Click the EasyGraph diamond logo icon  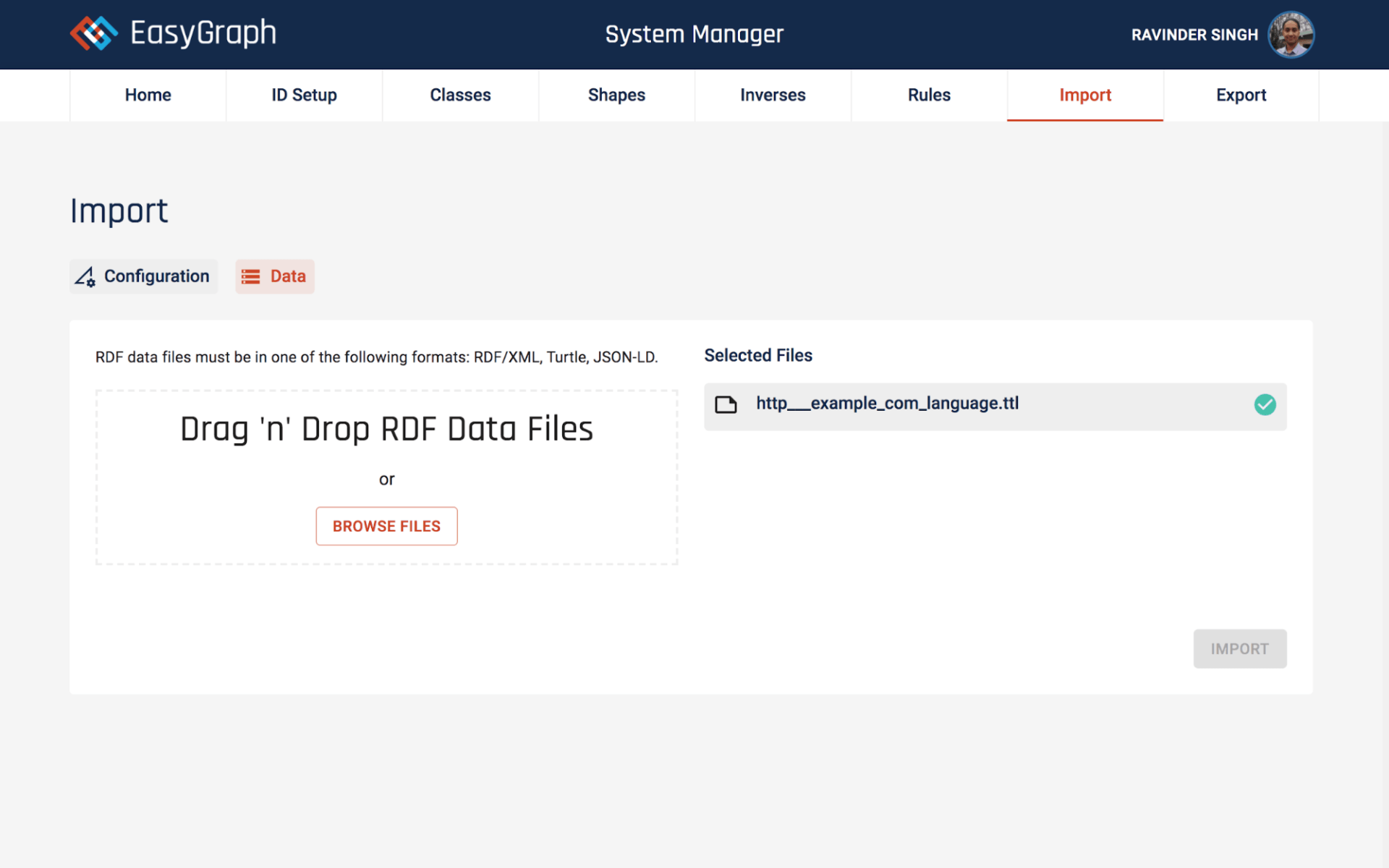(93, 33)
